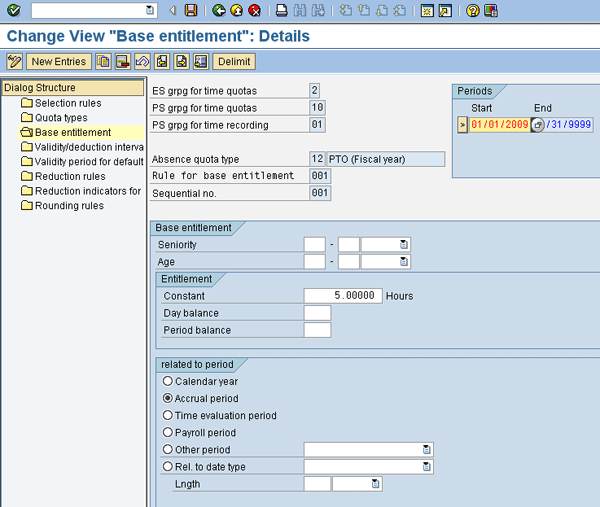Click the Delimit button
Image resolution: width=600 pixels, height=507 pixels.
coord(234,62)
